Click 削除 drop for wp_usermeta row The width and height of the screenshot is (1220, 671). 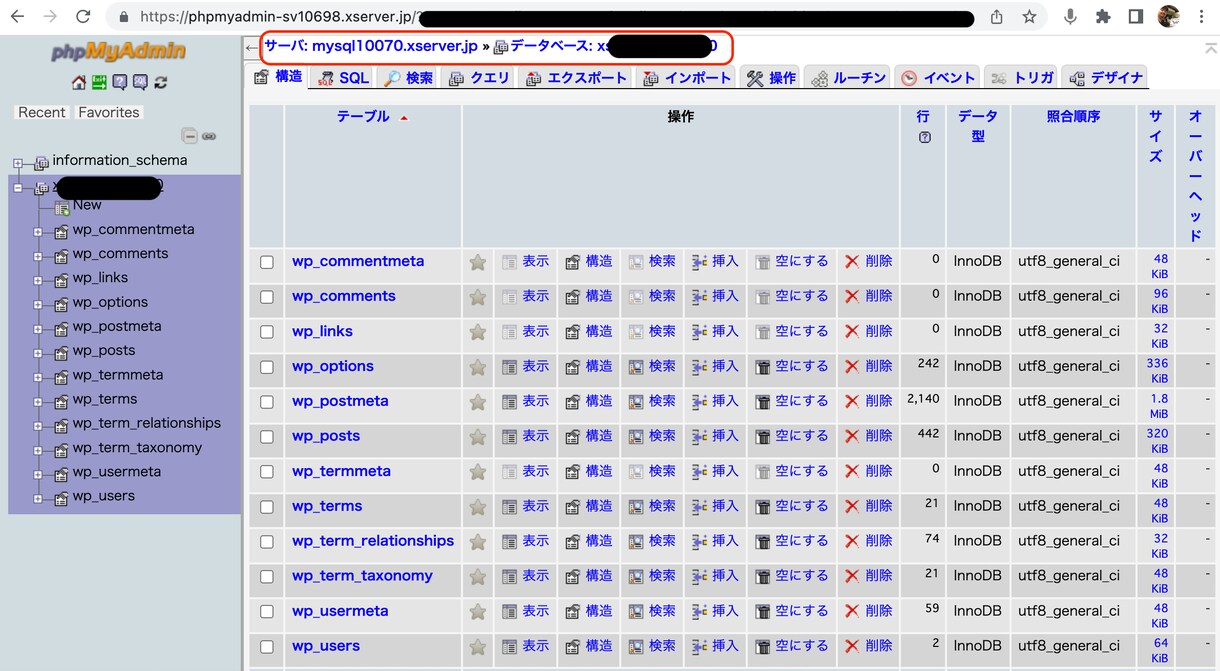[x=868, y=612]
